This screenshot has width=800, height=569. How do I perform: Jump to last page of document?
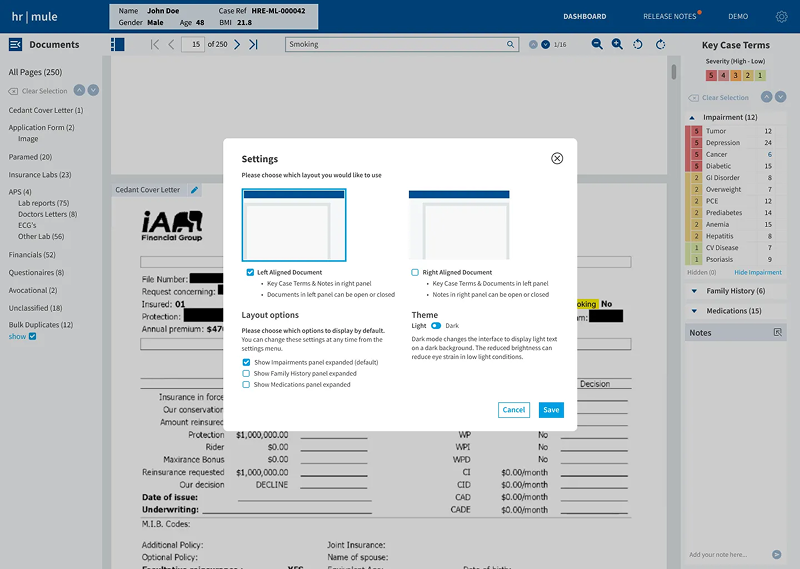[254, 44]
